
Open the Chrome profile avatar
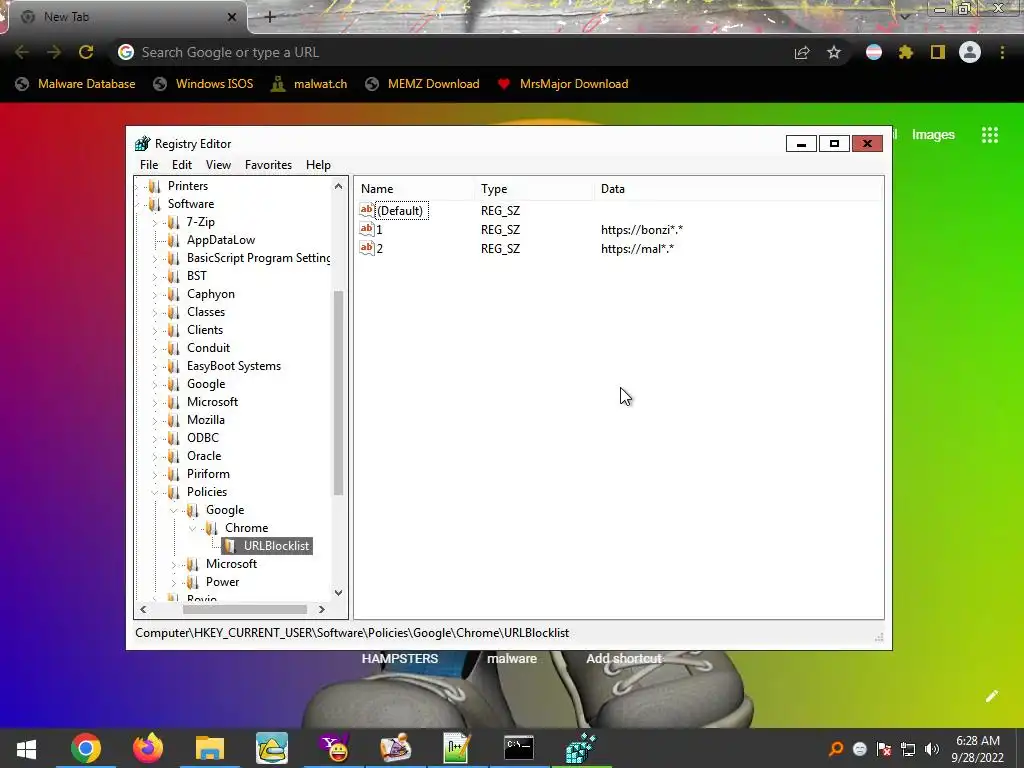tap(970, 52)
